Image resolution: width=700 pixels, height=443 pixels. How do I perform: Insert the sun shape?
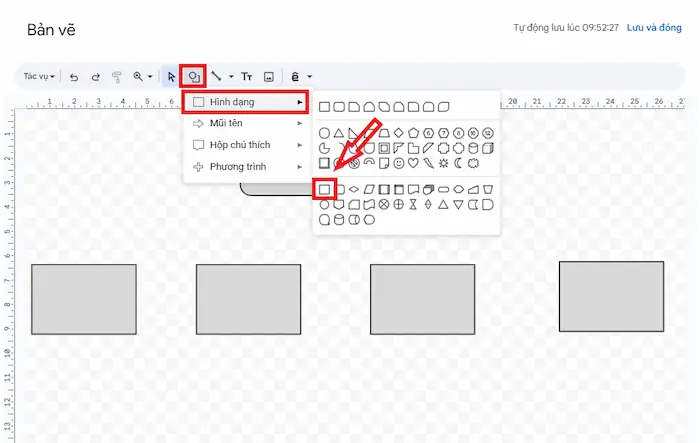443,163
